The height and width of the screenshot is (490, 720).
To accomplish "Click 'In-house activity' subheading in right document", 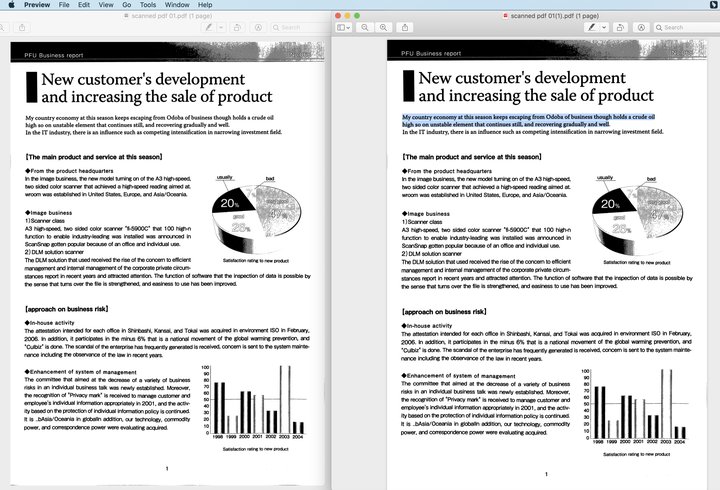I will 427,326.
